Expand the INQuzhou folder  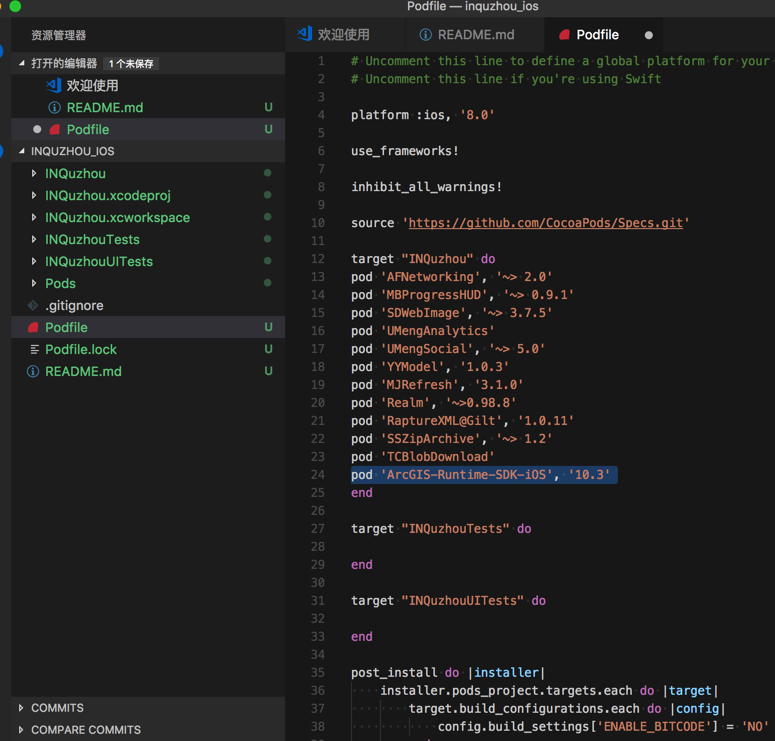(34, 174)
